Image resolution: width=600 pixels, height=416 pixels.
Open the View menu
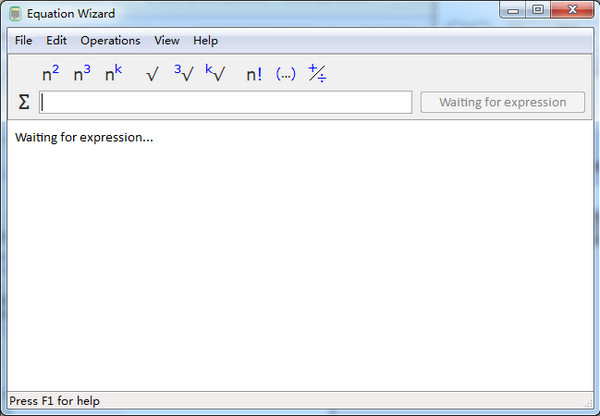click(167, 41)
